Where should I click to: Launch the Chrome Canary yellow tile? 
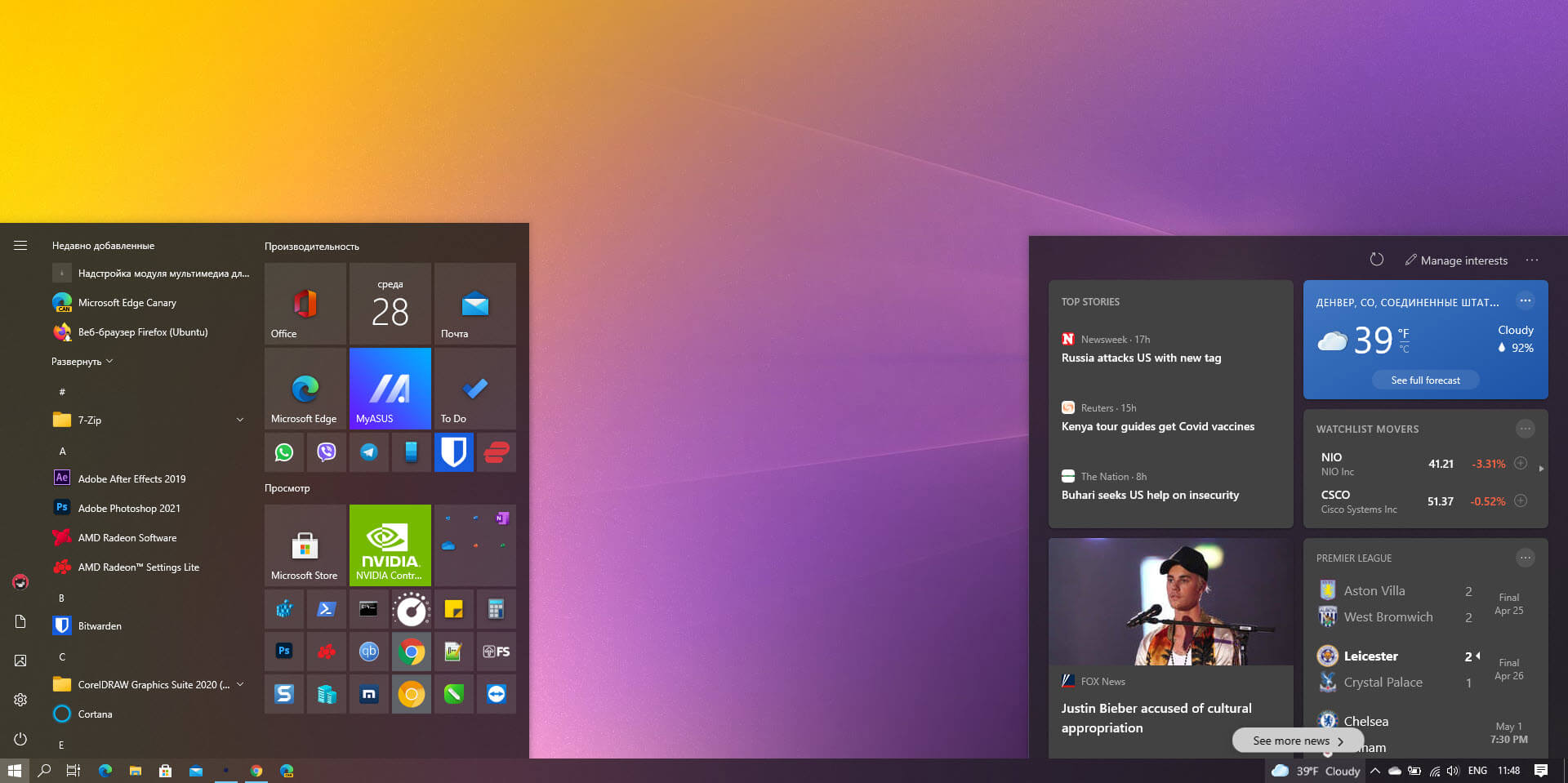pos(412,694)
